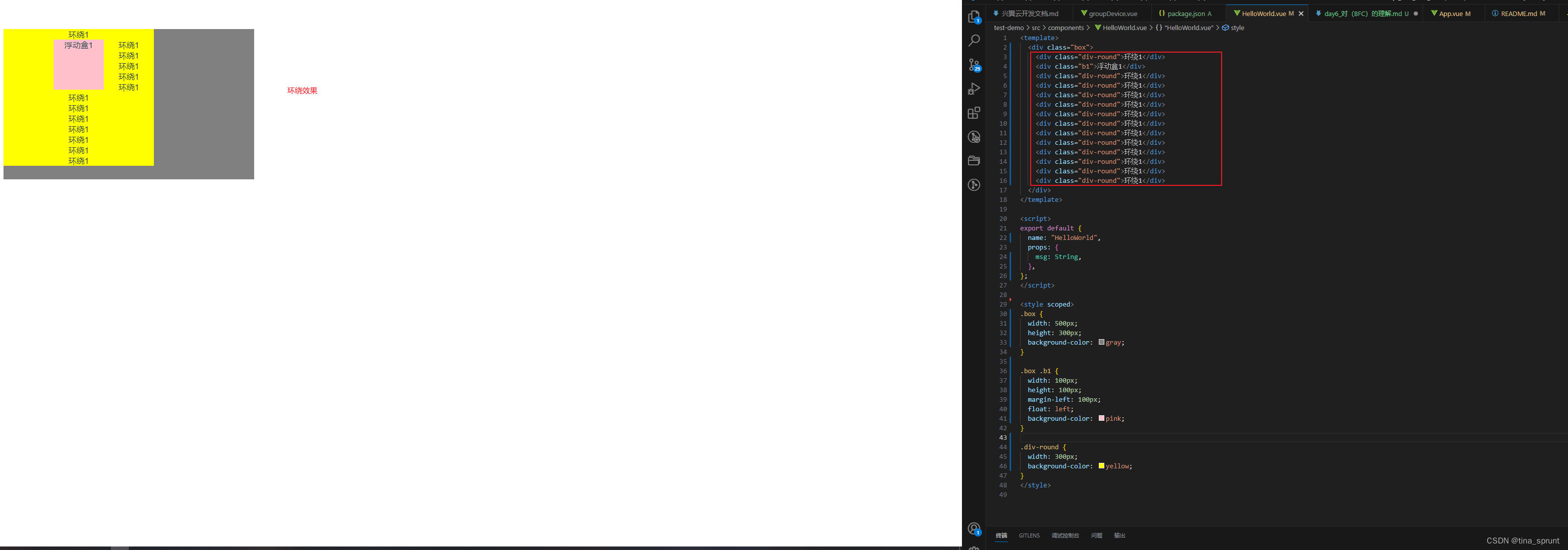Open the style breadcrumb symbol dropdown
The image size is (1568, 550).
1237,28
